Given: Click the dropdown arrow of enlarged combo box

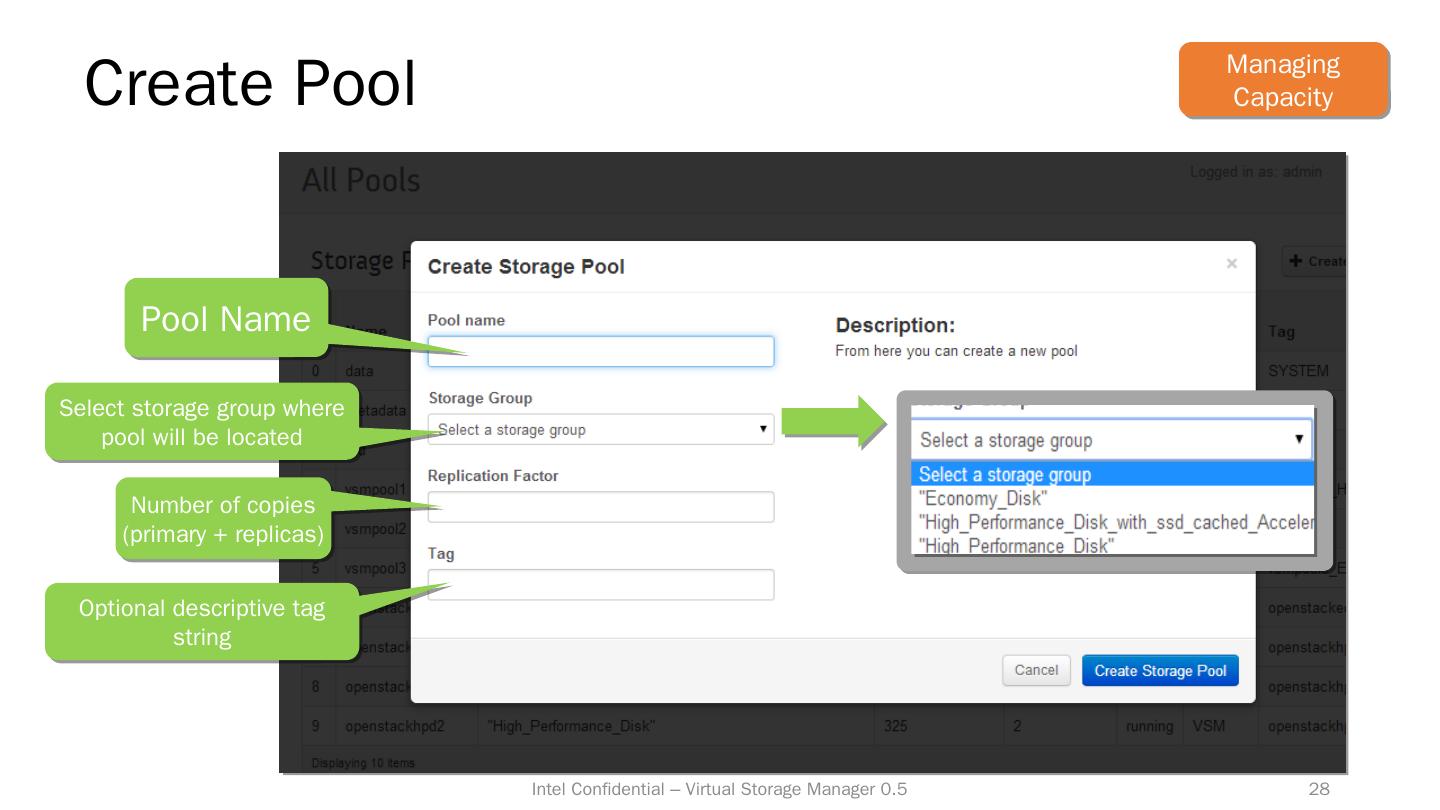Looking at the screenshot, I should pos(1298,440).
